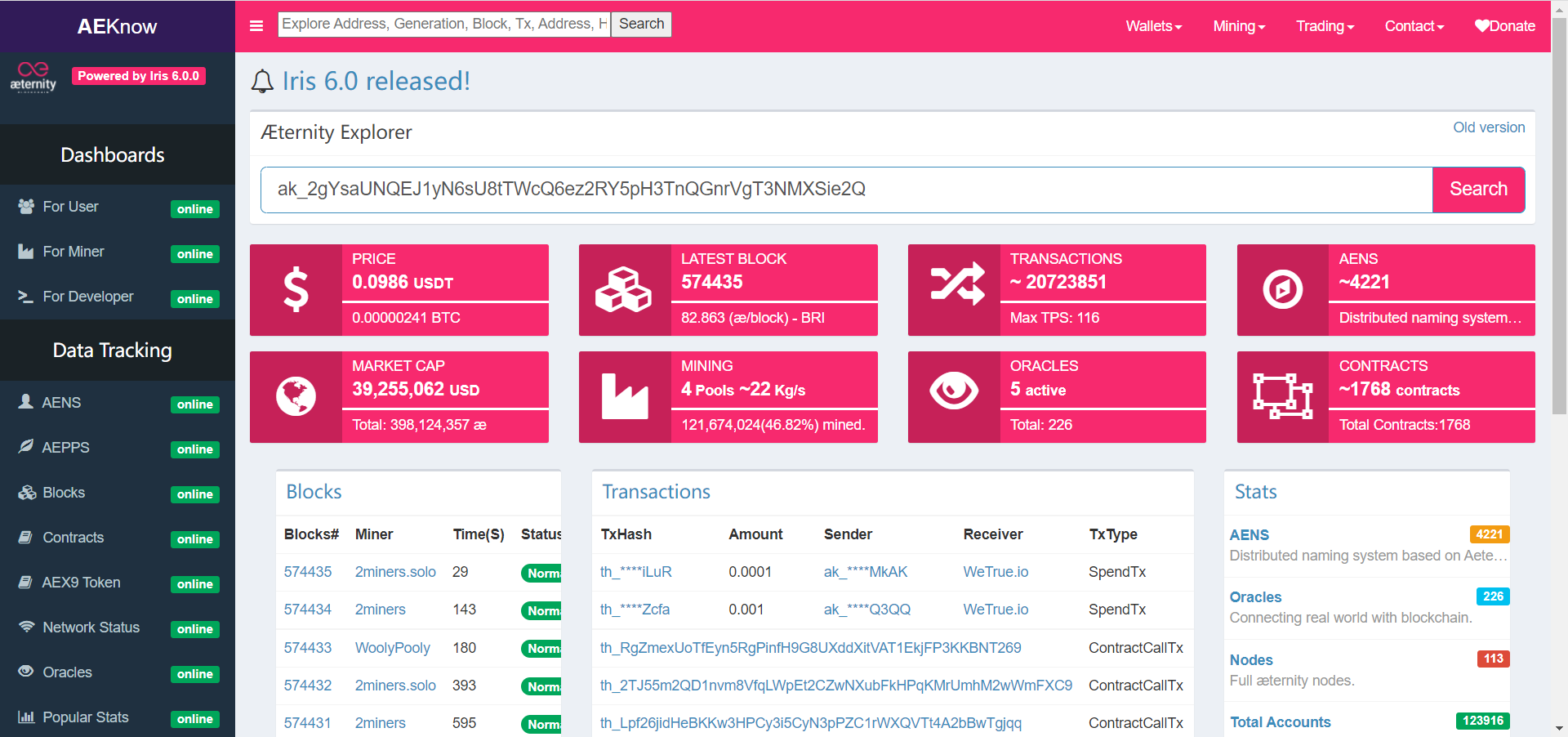Open the Trading dropdown menu

(x=1325, y=26)
